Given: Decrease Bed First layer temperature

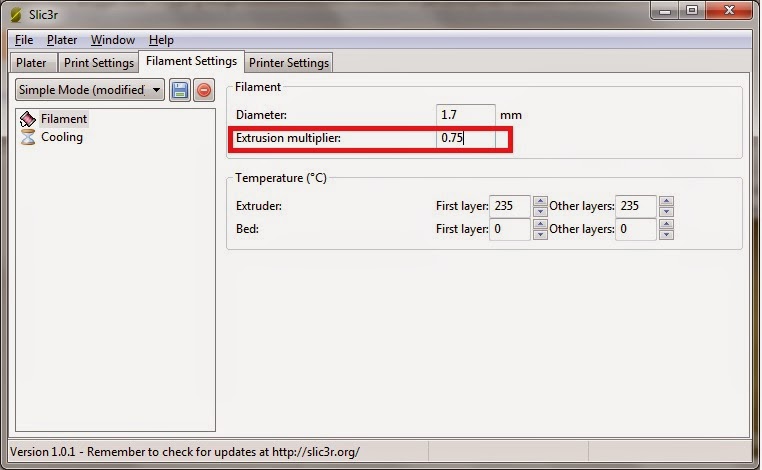Looking at the screenshot, I should (x=540, y=234).
